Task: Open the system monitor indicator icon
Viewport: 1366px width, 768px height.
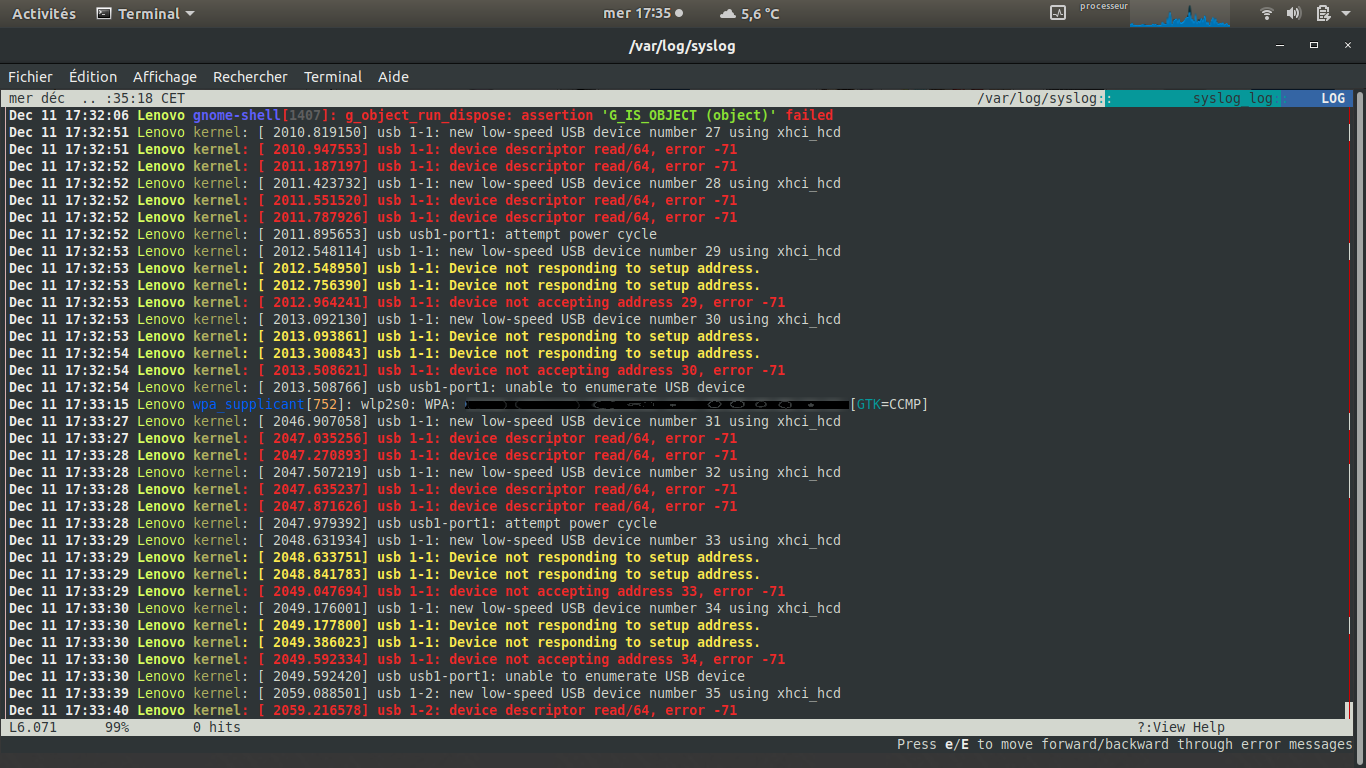Action: (x=1058, y=13)
